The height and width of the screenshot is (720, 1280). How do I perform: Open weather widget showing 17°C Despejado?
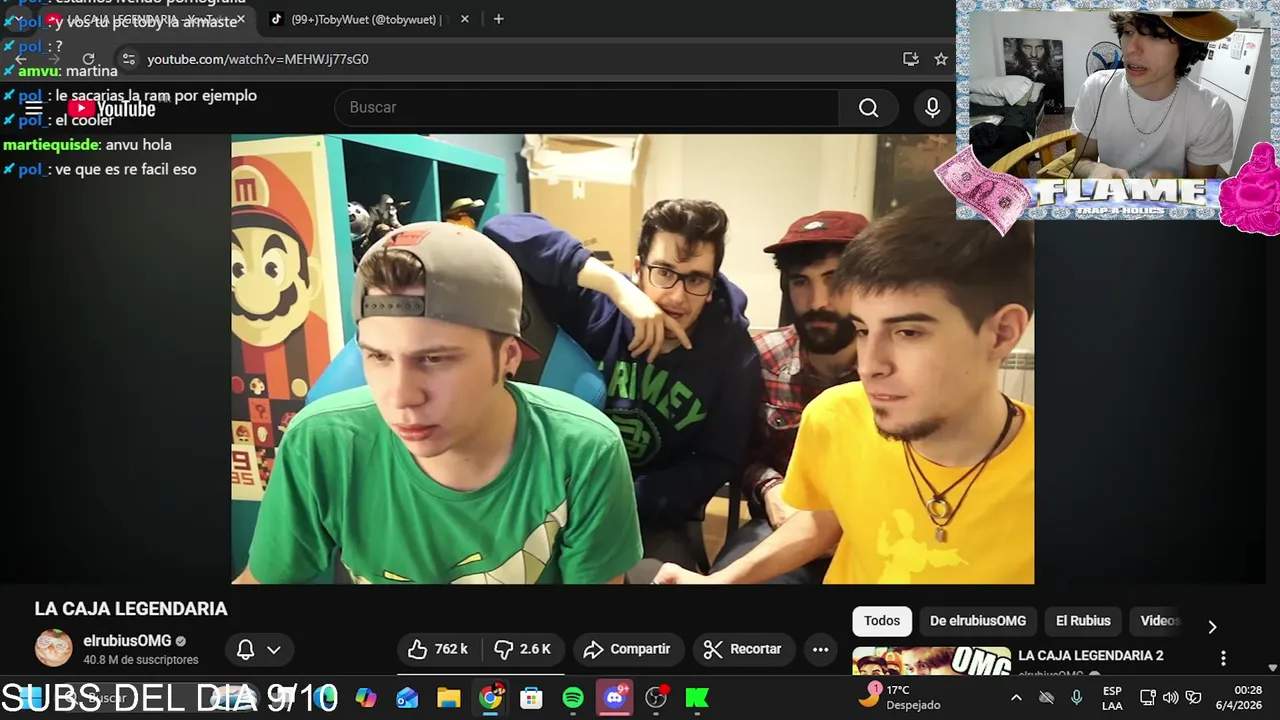(x=901, y=697)
